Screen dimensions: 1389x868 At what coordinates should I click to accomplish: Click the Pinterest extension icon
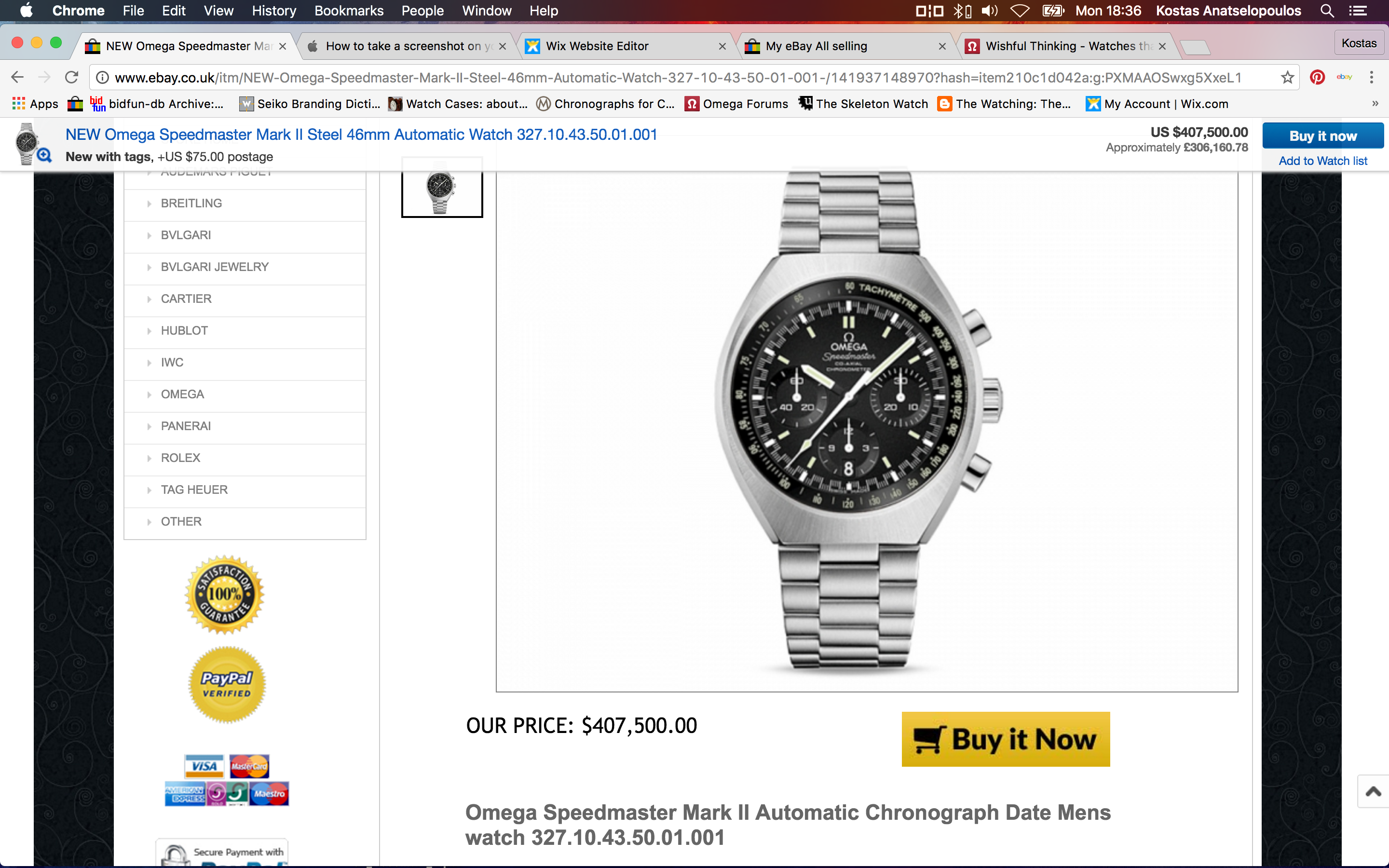click(x=1317, y=78)
